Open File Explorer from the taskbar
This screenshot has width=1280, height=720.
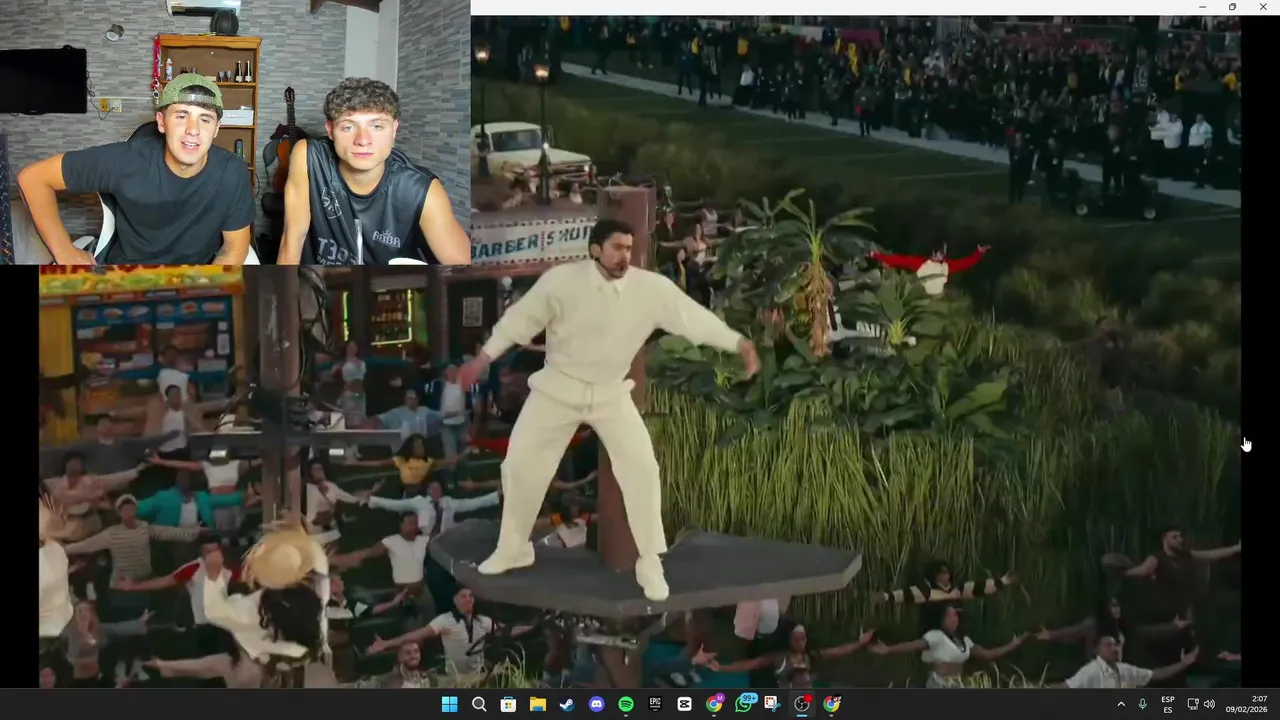[537, 704]
